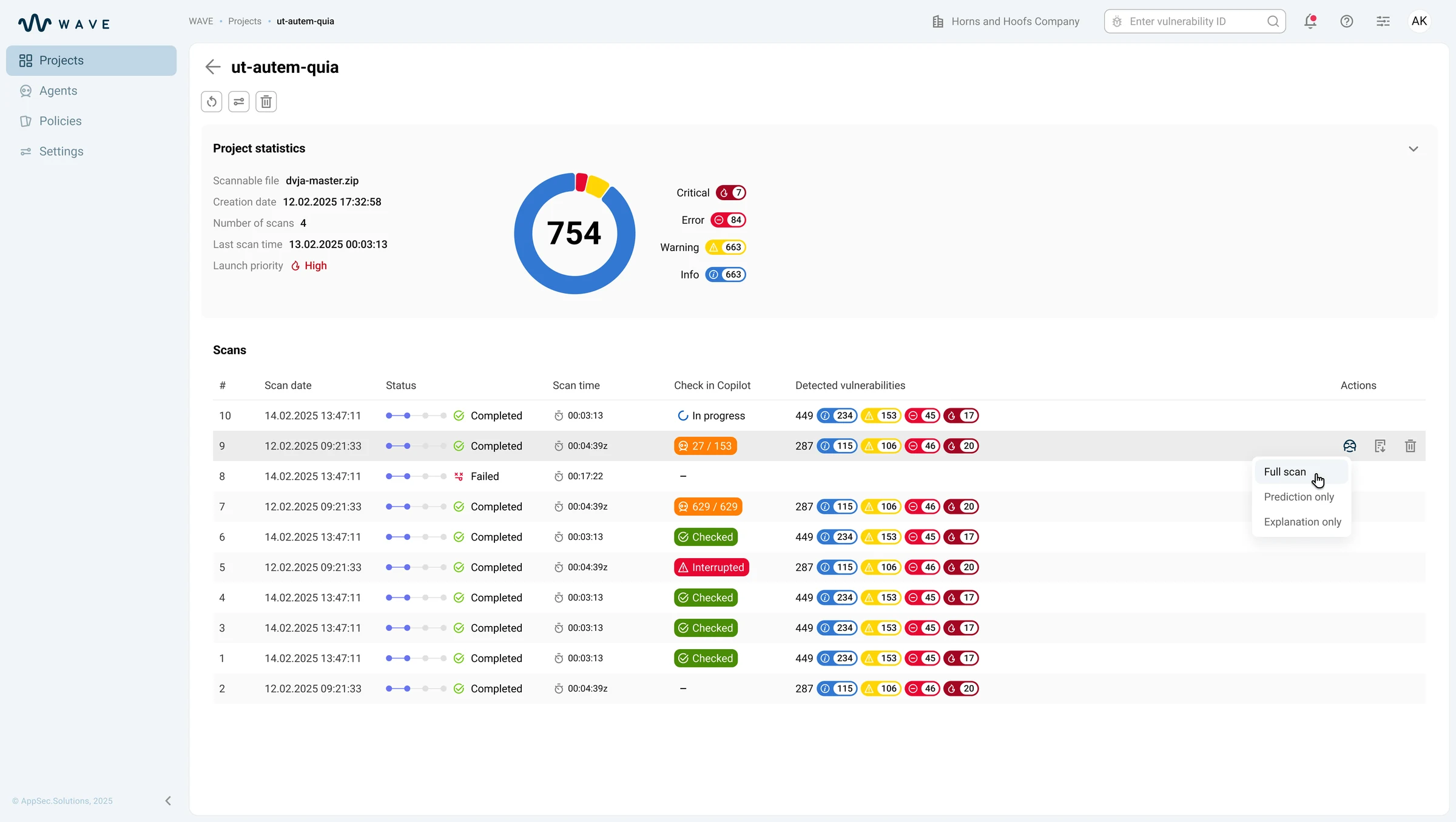1456x822 pixels.
Task: Click the WAVE logo
Action: click(64, 23)
